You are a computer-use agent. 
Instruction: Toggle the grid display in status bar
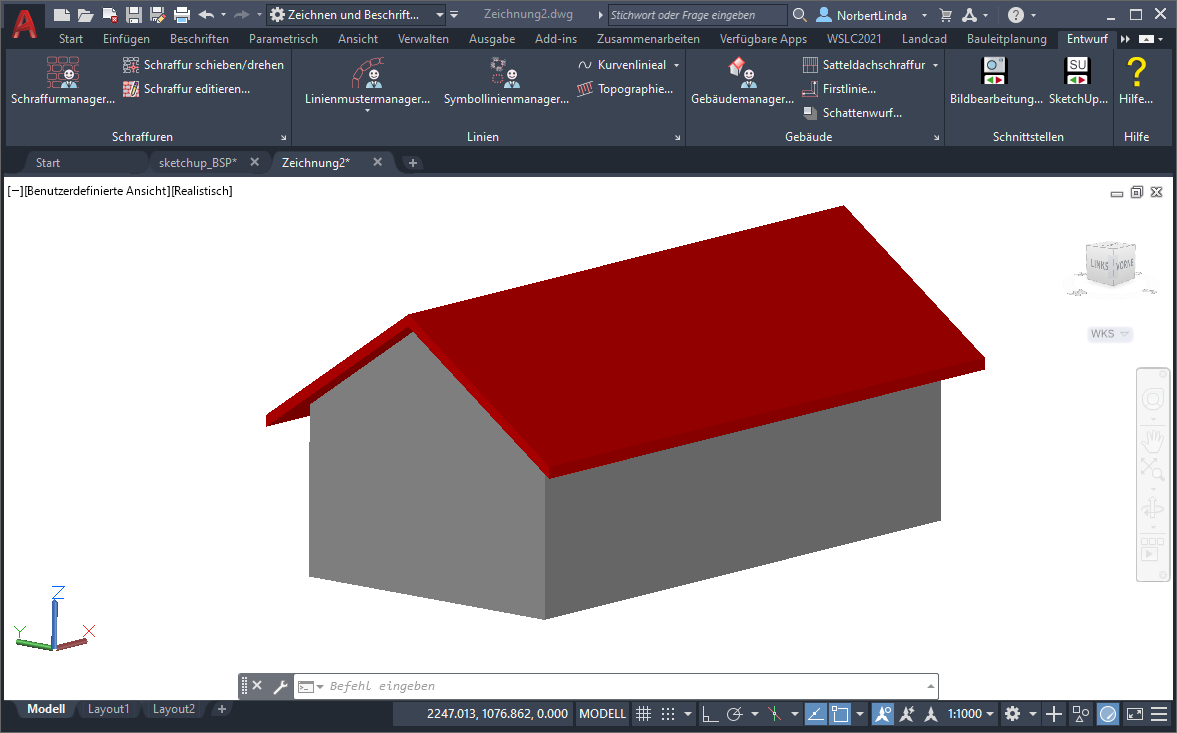pyautogui.click(x=644, y=714)
